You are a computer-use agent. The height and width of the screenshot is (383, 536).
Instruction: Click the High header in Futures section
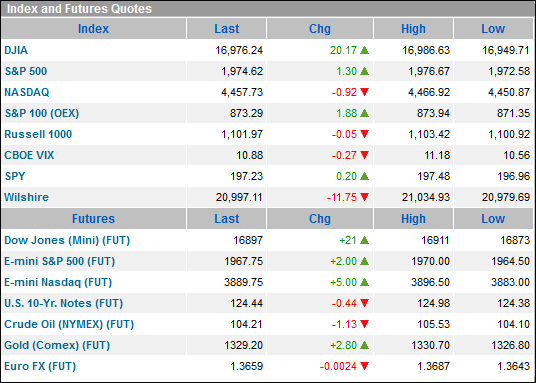point(413,219)
